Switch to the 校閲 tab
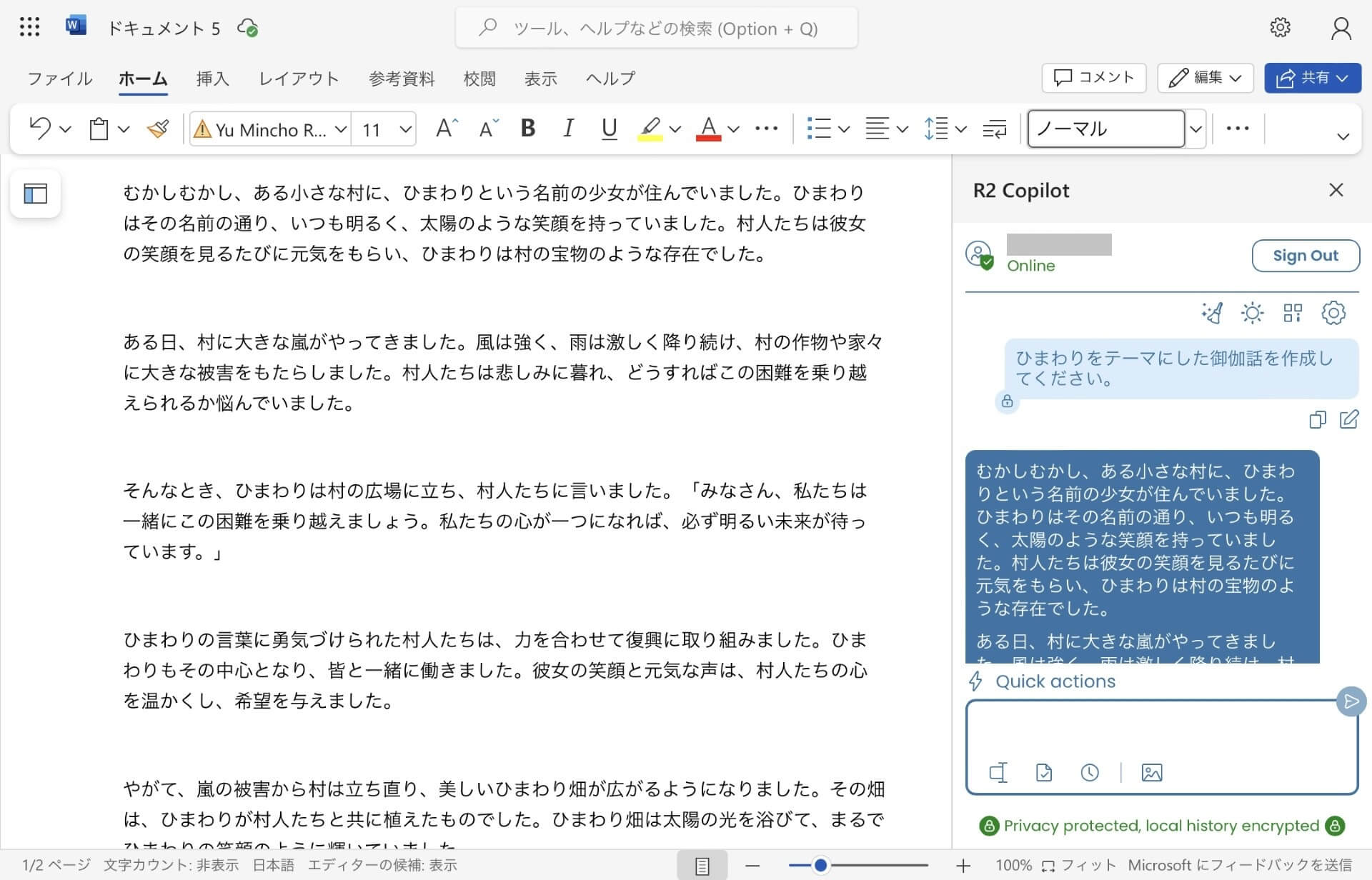The width and height of the screenshot is (1372, 880). [x=479, y=78]
